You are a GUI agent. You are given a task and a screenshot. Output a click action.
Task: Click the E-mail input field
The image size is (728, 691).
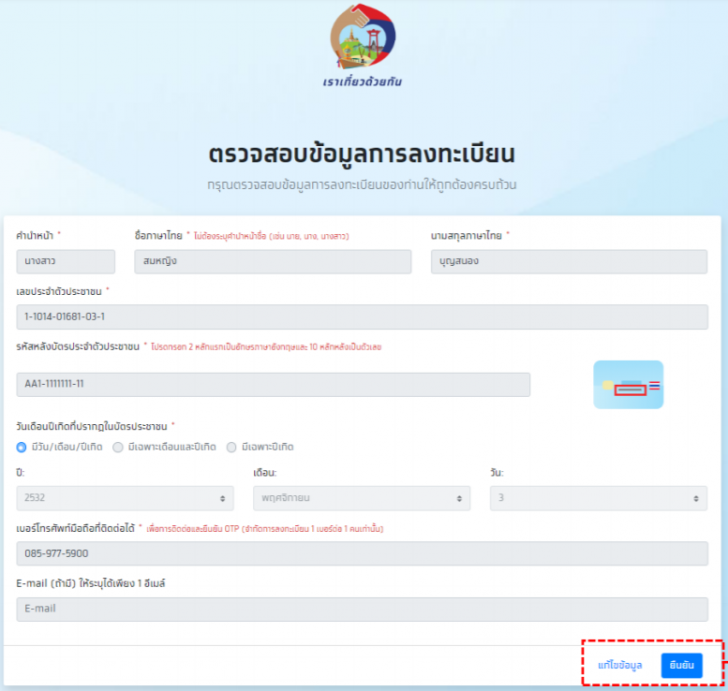(362, 609)
